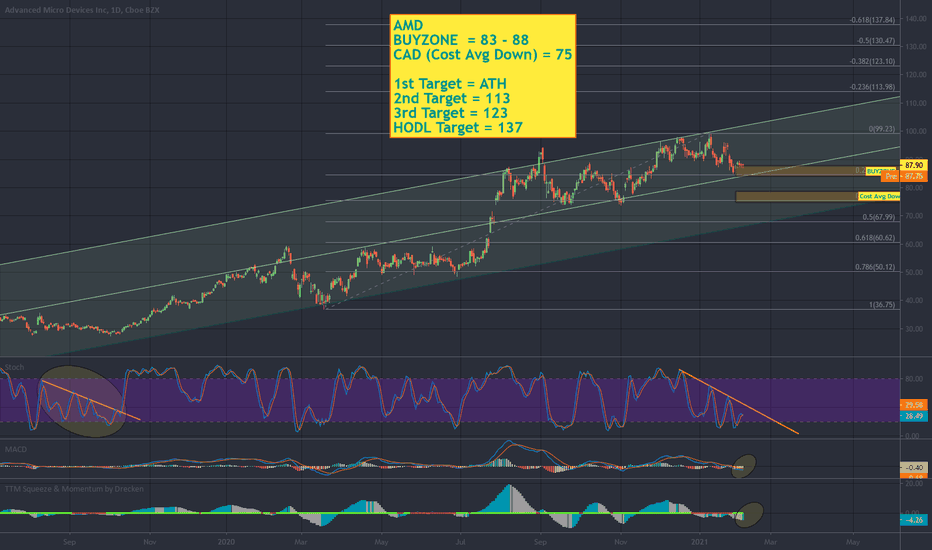
Task: Click 'TTM Squeeze & Momentum by Drecken' label
Action: tap(74, 489)
